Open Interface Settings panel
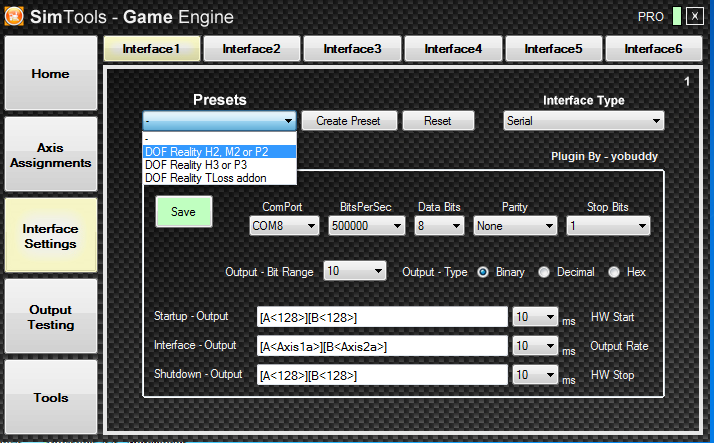 coord(51,235)
